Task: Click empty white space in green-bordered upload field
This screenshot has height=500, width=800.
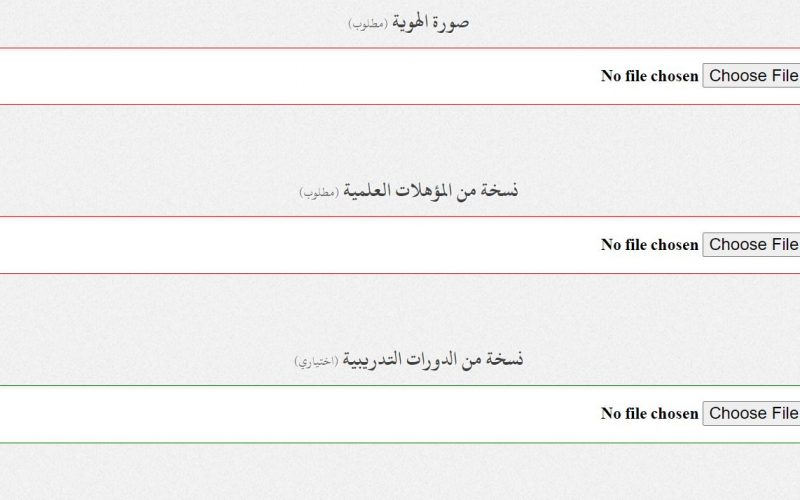Action: point(296,414)
